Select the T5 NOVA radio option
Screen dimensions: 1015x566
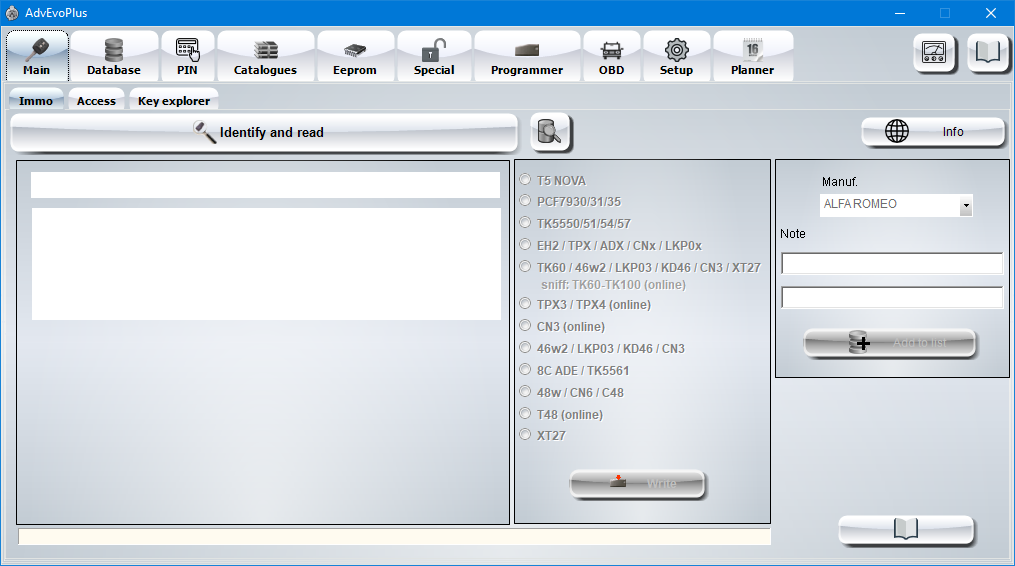click(525, 180)
